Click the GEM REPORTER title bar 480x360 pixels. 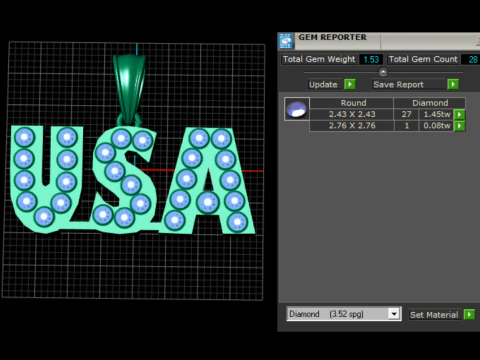378,41
